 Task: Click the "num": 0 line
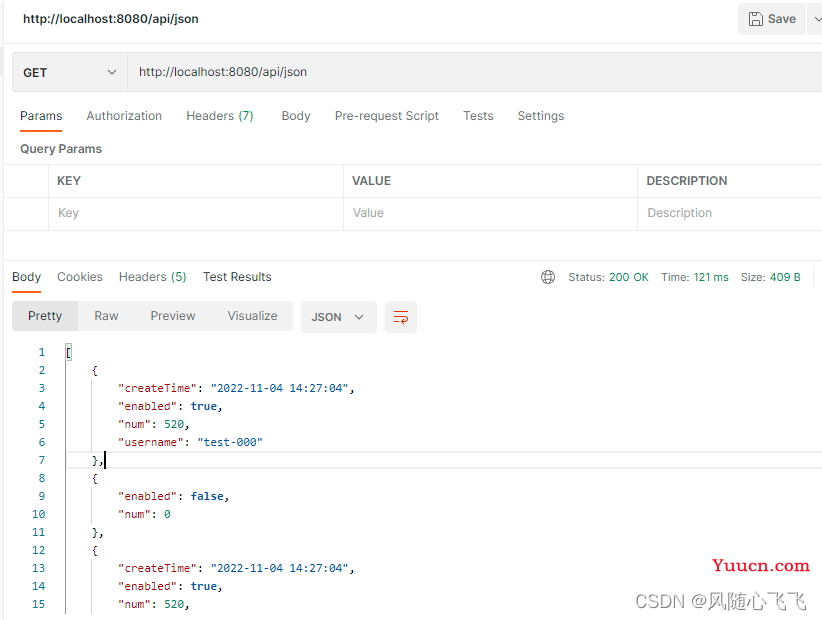[x=144, y=514]
